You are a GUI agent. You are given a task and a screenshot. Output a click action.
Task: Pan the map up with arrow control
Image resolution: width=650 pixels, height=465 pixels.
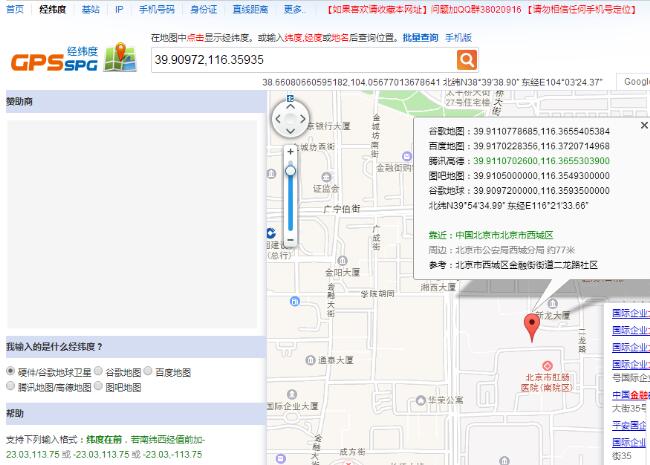tap(291, 107)
